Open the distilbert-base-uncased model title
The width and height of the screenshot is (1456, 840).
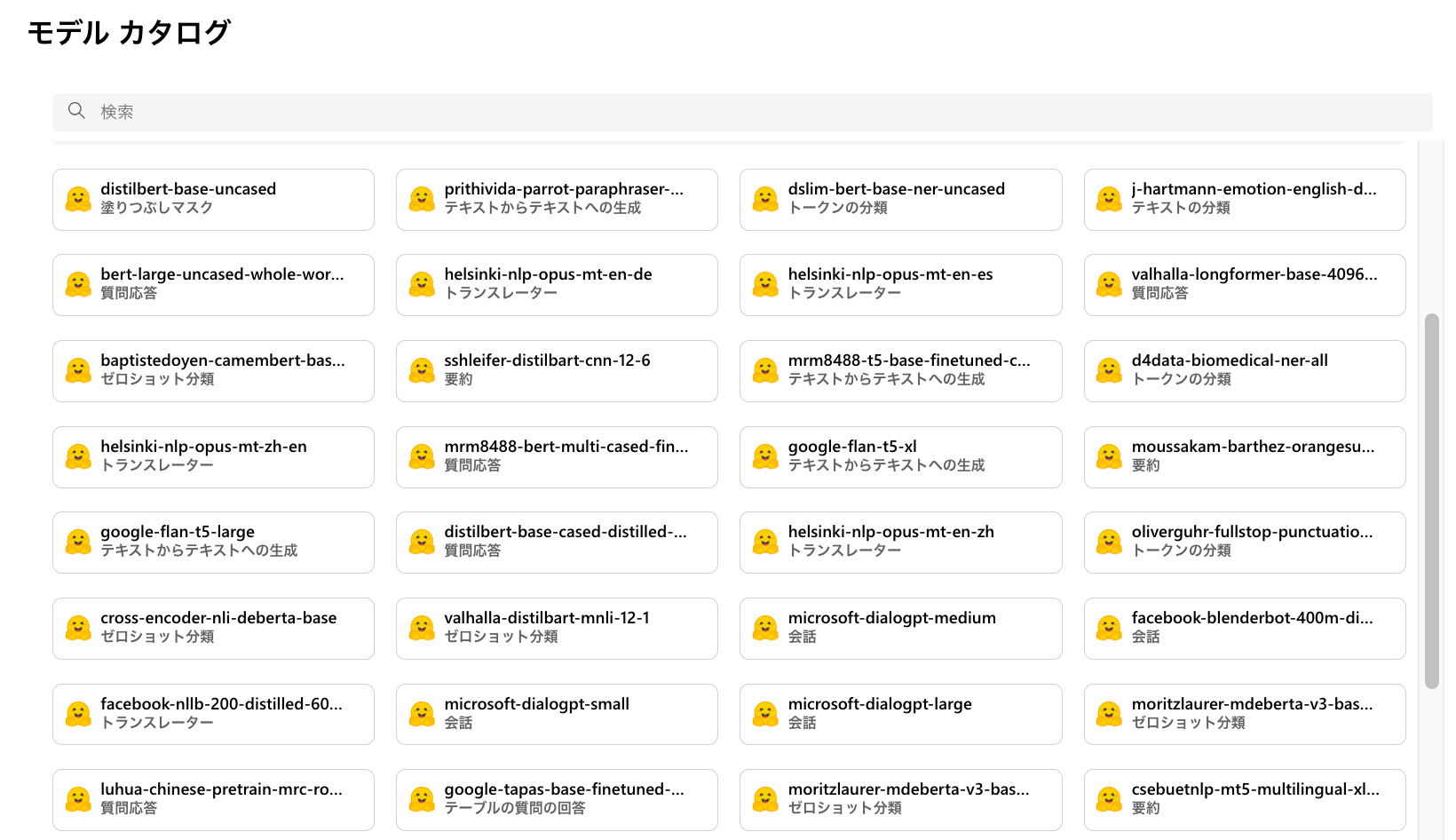[x=188, y=189]
